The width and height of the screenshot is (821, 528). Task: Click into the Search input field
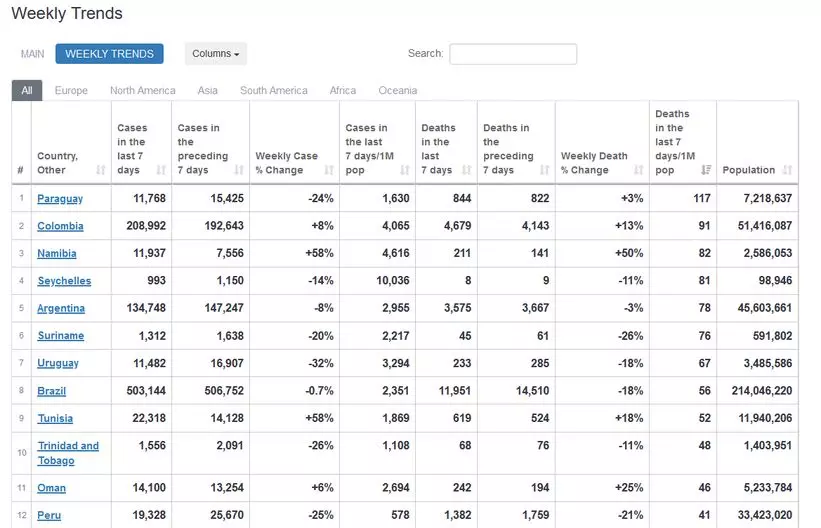click(512, 54)
